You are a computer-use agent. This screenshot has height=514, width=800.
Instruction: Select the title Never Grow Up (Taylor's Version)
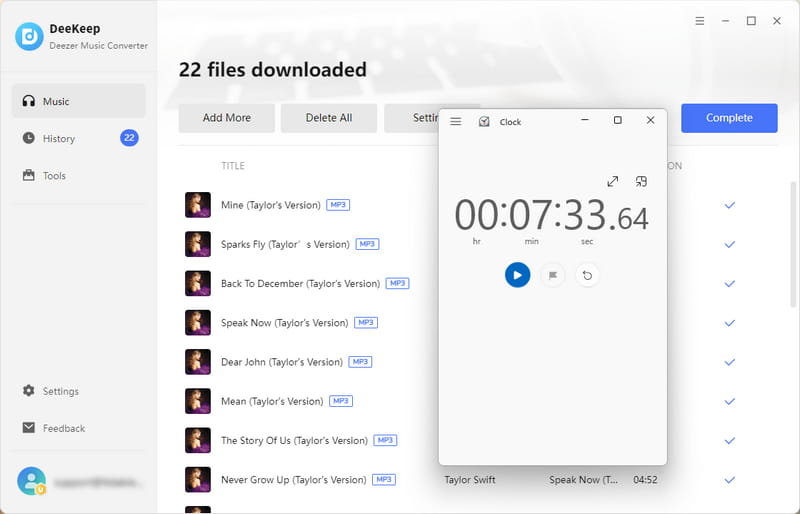click(293, 480)
